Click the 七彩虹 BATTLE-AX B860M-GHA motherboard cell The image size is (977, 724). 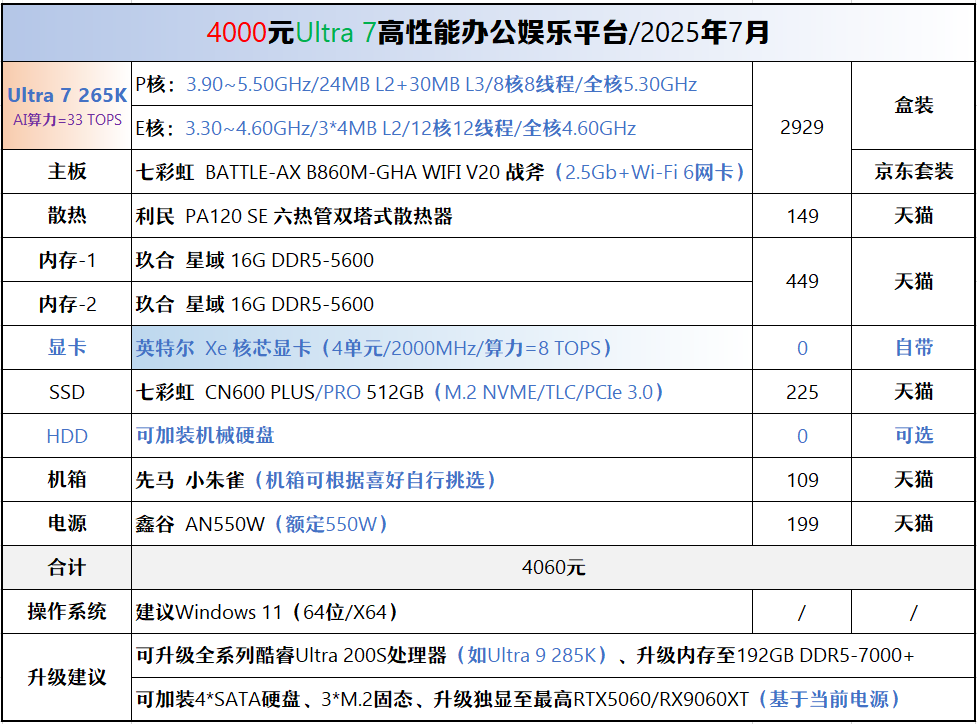442,171
